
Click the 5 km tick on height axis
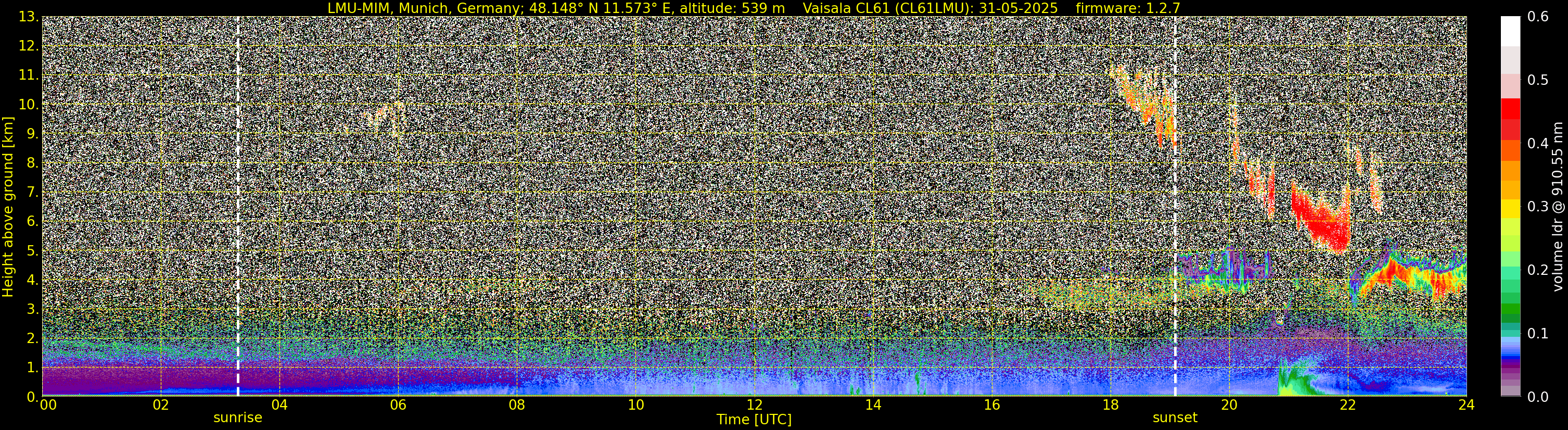click(x=32, y=250)
